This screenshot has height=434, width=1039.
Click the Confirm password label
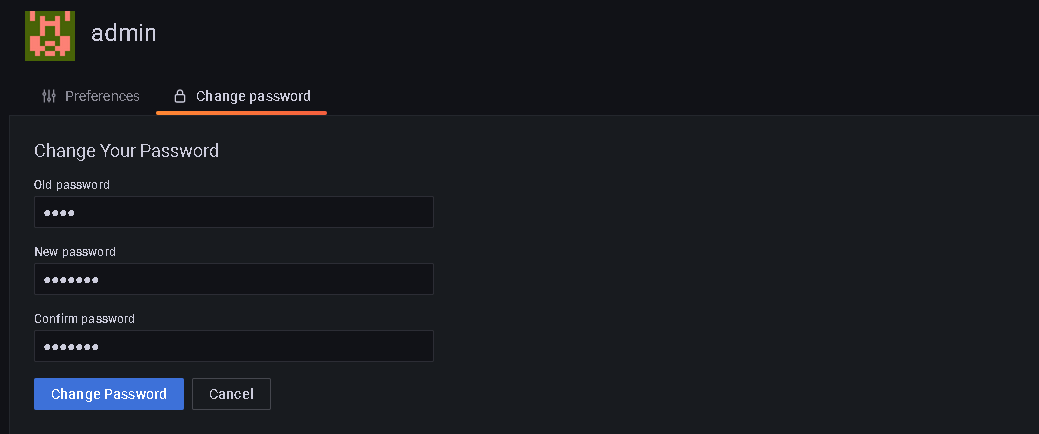click(x=84, y=319)
